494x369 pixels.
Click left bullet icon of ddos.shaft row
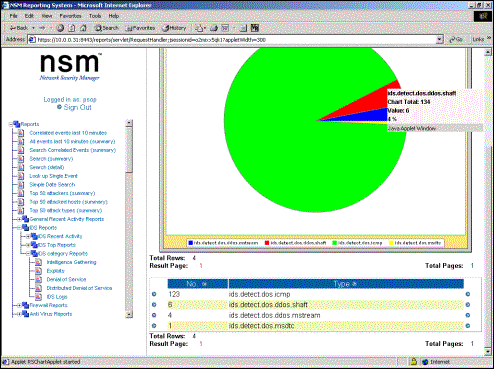coord(154,305)
